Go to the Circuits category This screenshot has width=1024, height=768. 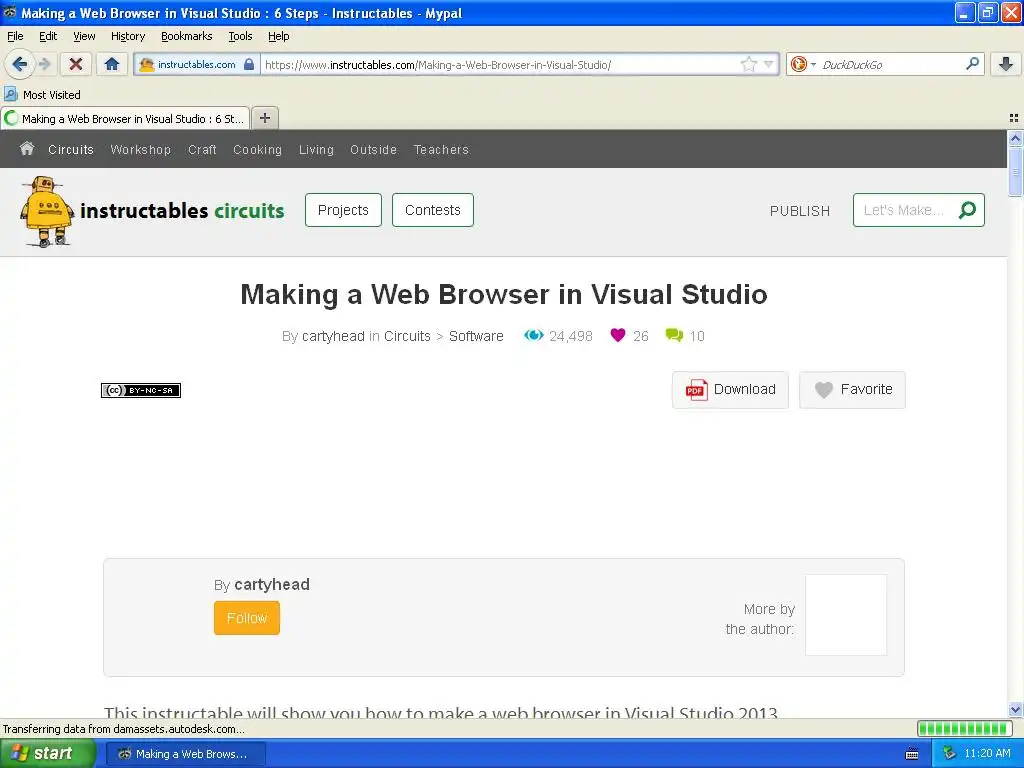[x=71, y=150]
